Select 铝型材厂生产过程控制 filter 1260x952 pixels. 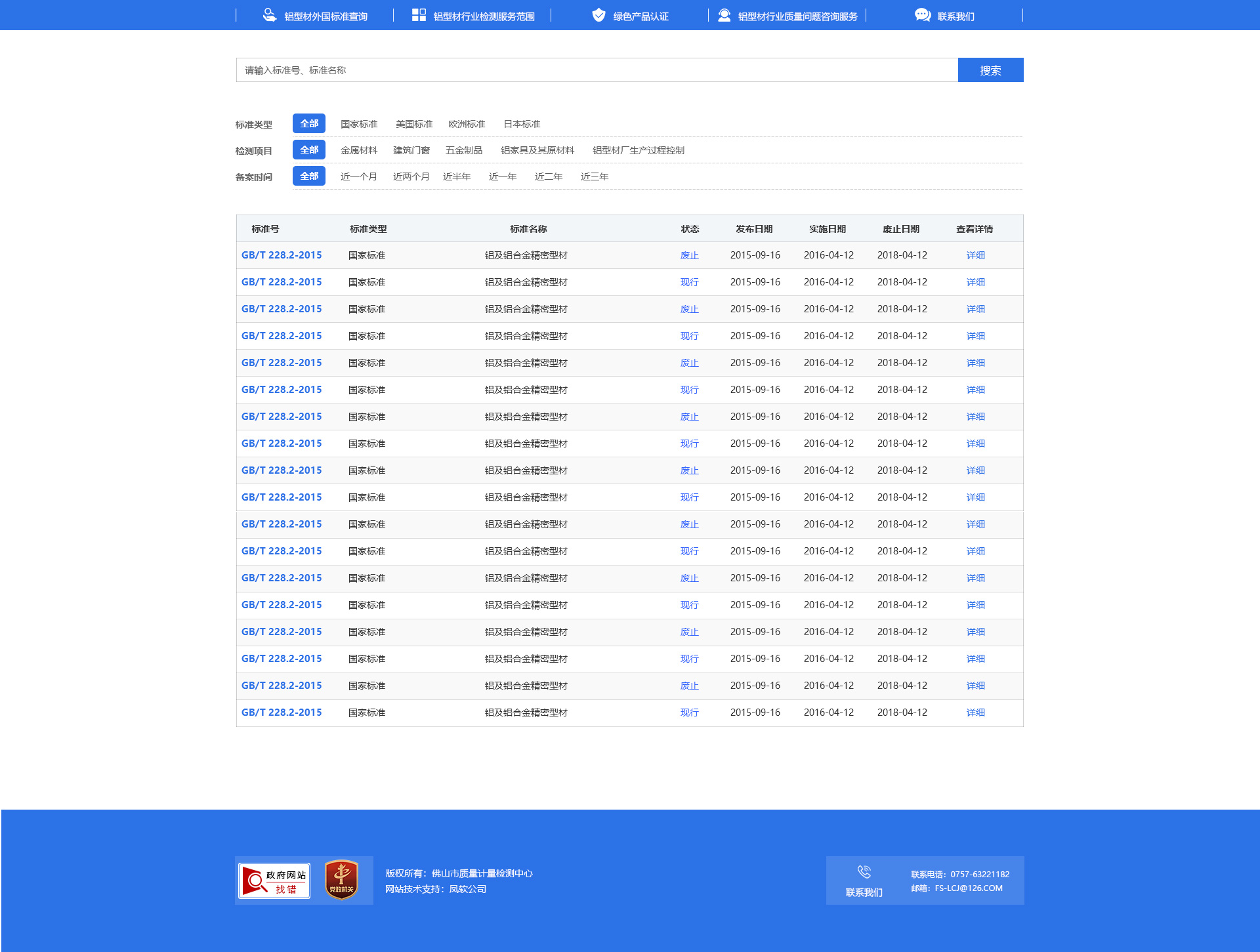[638, 150]
